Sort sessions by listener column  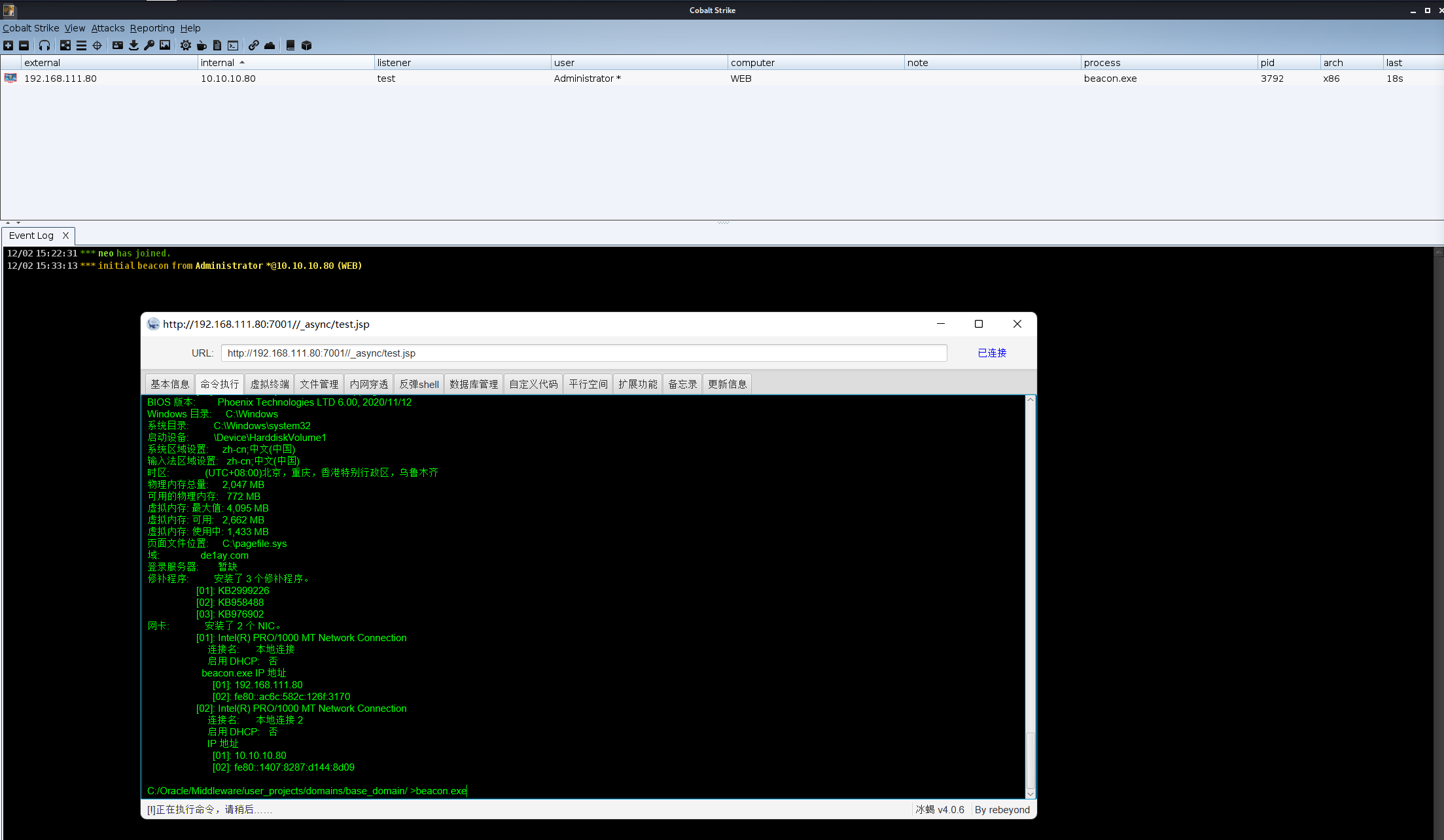(463, 63)
